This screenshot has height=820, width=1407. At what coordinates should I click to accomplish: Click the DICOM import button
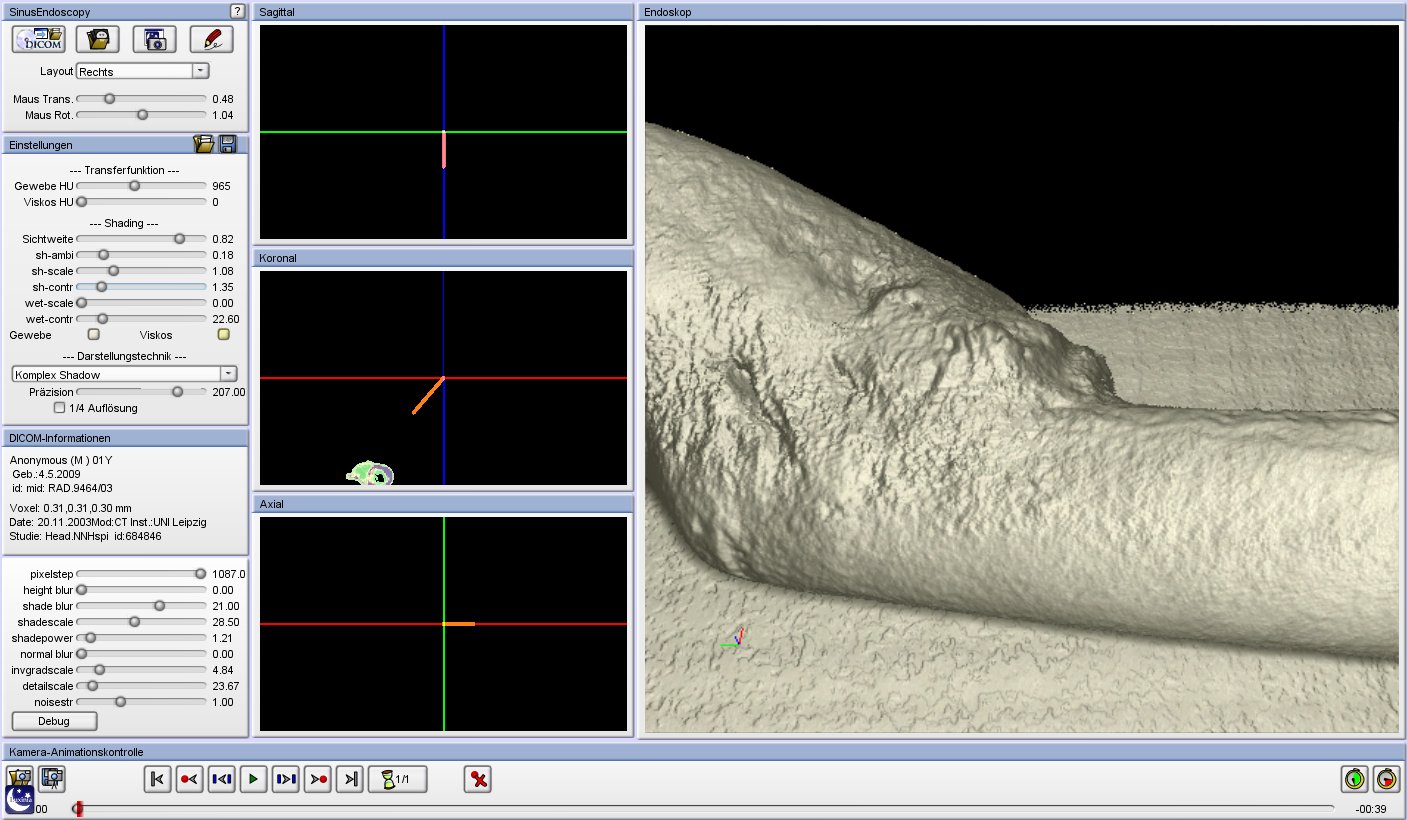click(x=39, y=40)
